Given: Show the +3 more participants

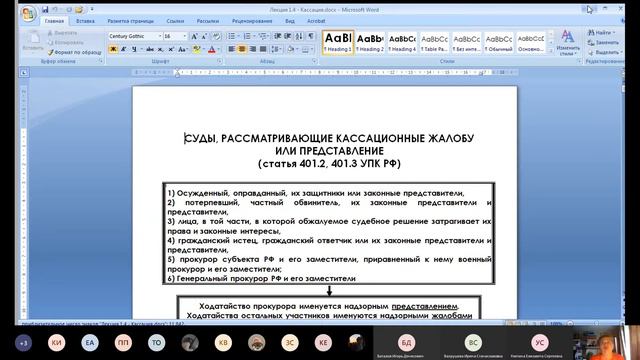Looking at the screenshot, I should 23,343.
